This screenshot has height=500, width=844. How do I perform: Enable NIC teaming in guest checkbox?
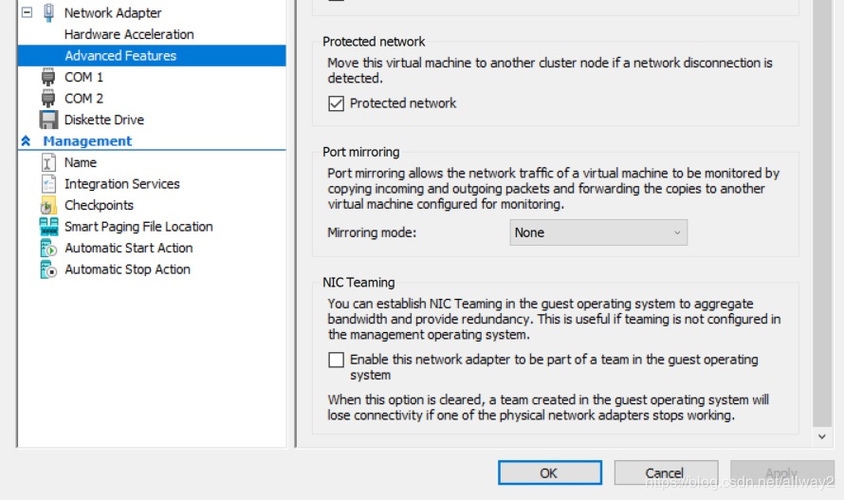(x=336, y=360)
